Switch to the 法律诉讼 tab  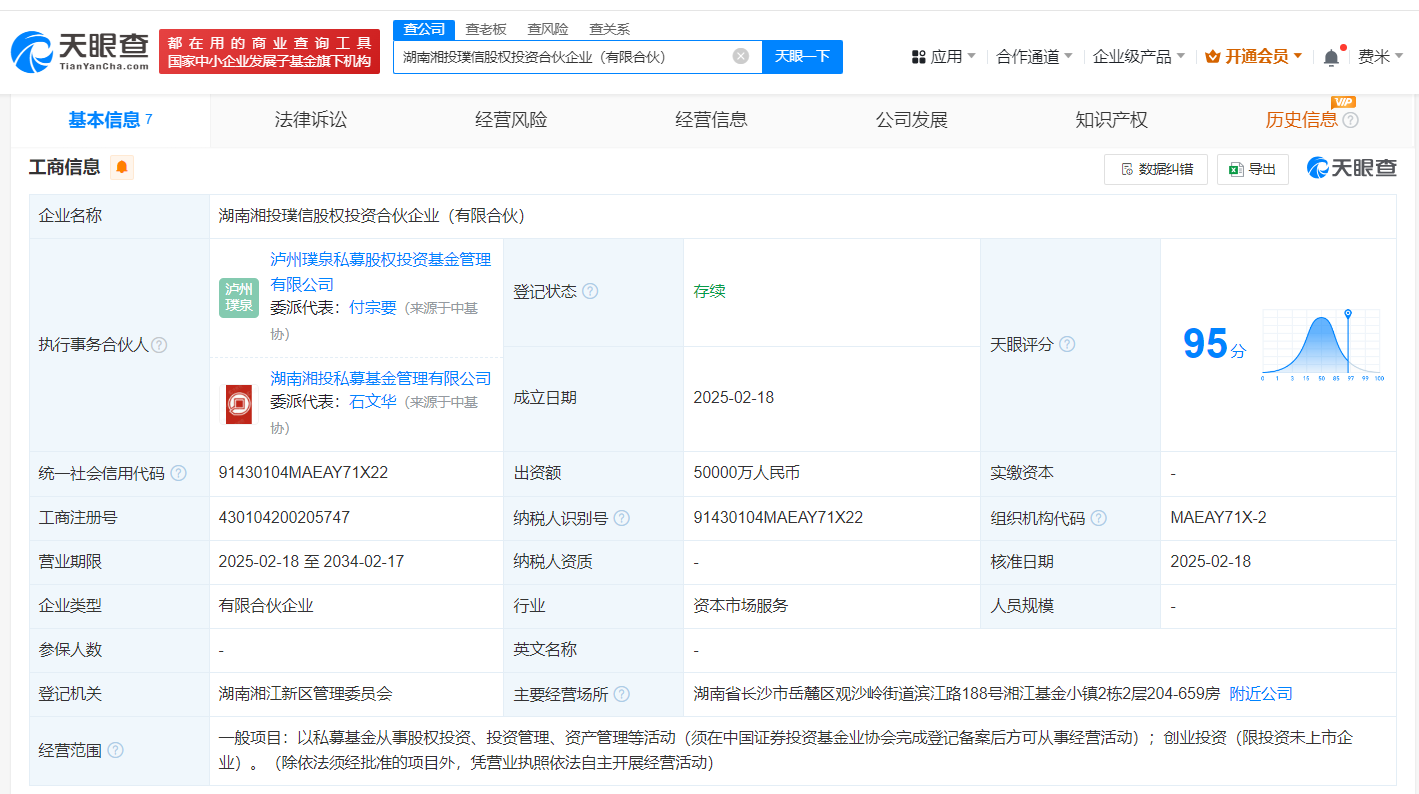pyautogui.click(x=311, y=120)
